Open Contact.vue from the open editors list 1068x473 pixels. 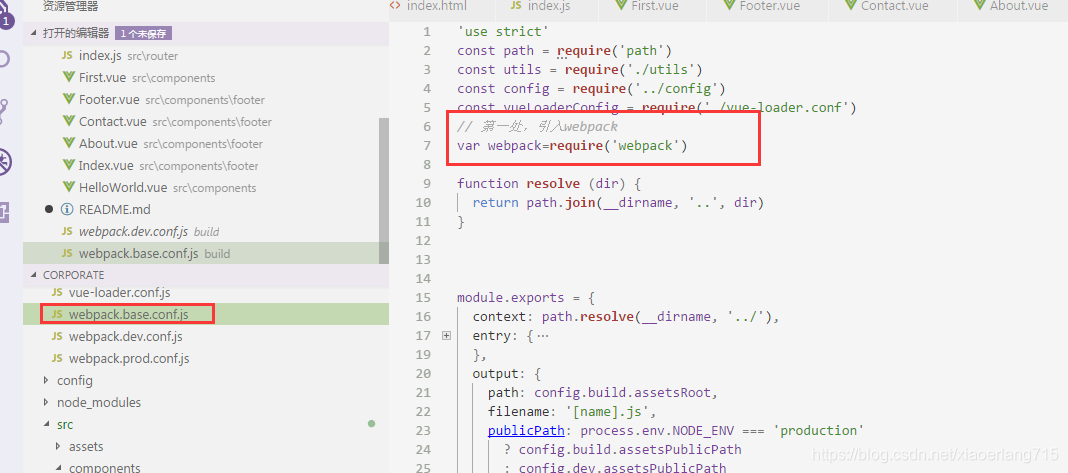point(206,121)
